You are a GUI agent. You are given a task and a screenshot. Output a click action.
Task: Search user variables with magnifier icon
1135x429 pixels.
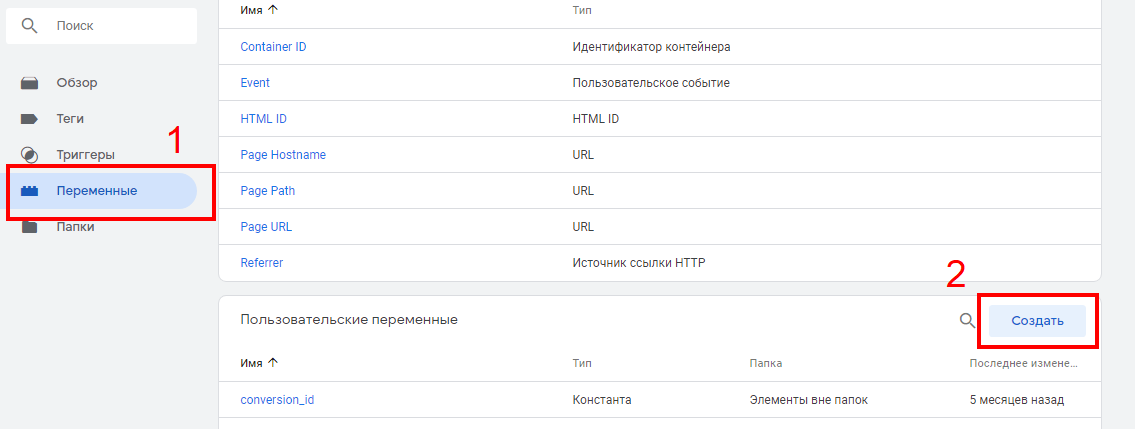click(x=967, y=320)
